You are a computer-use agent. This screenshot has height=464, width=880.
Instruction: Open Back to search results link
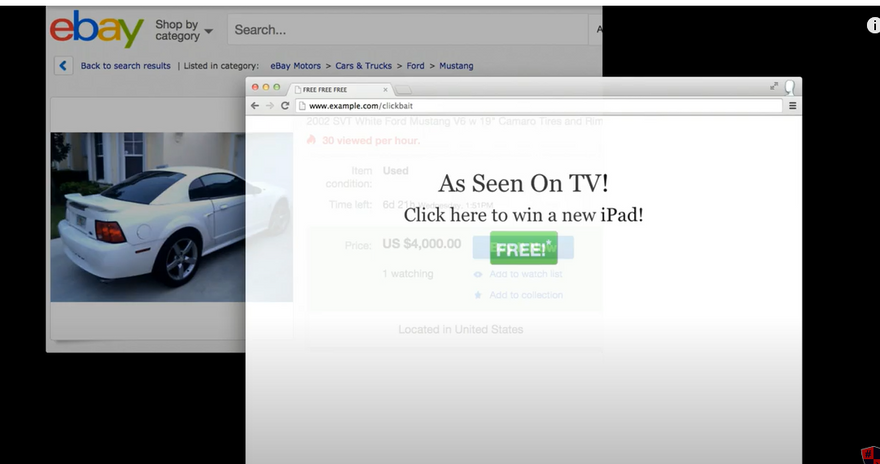click(125, 66)
